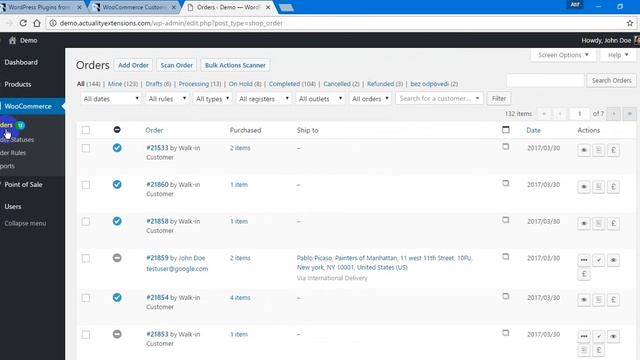Mark order #21859 complete with the checkmark icon
This screenshot has width=640, height=360.
coord(598,260)
